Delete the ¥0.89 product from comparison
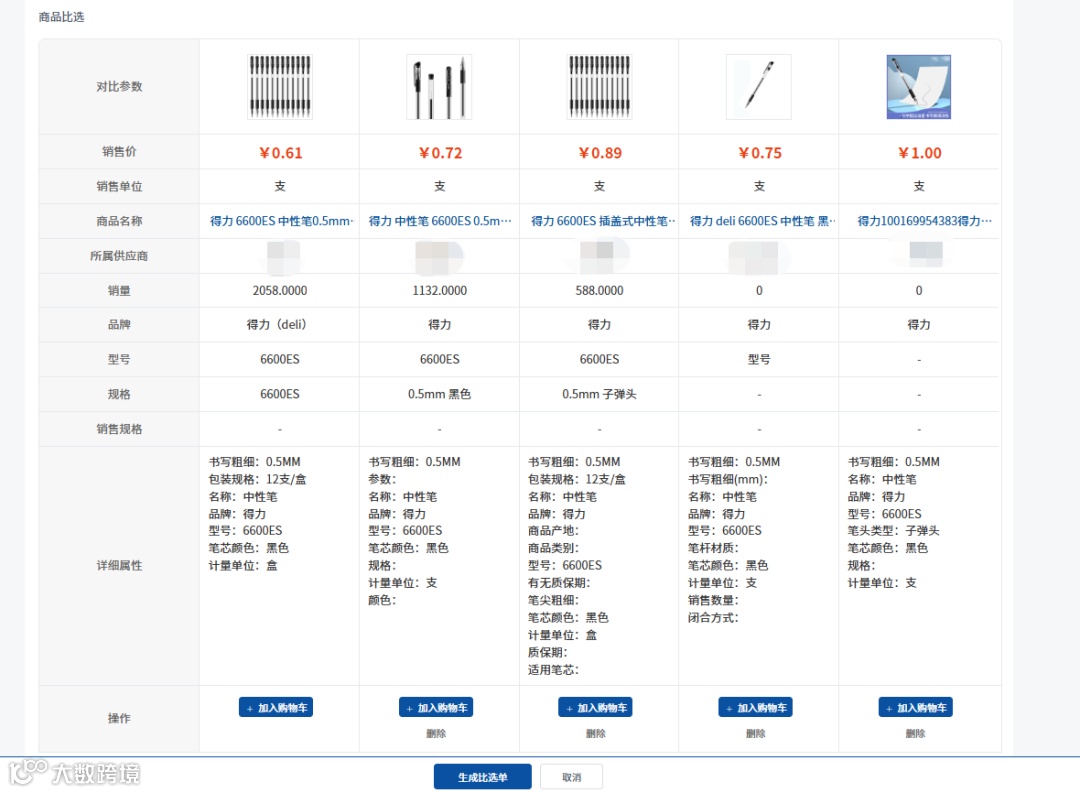The image size is (1080, 793). pyautogui.click(x=596, y=734)
